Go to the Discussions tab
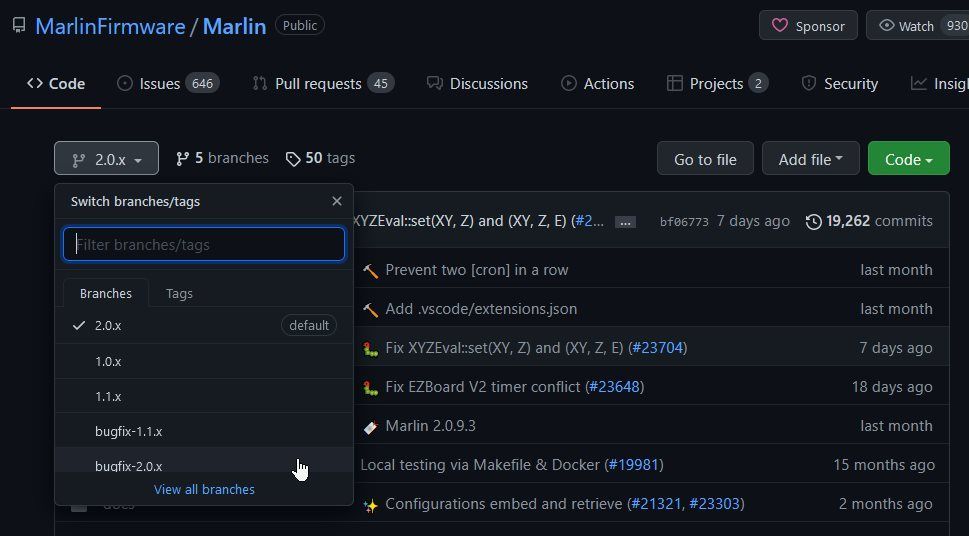The height and width of the screenshot is (536, 969). point(477,83)
